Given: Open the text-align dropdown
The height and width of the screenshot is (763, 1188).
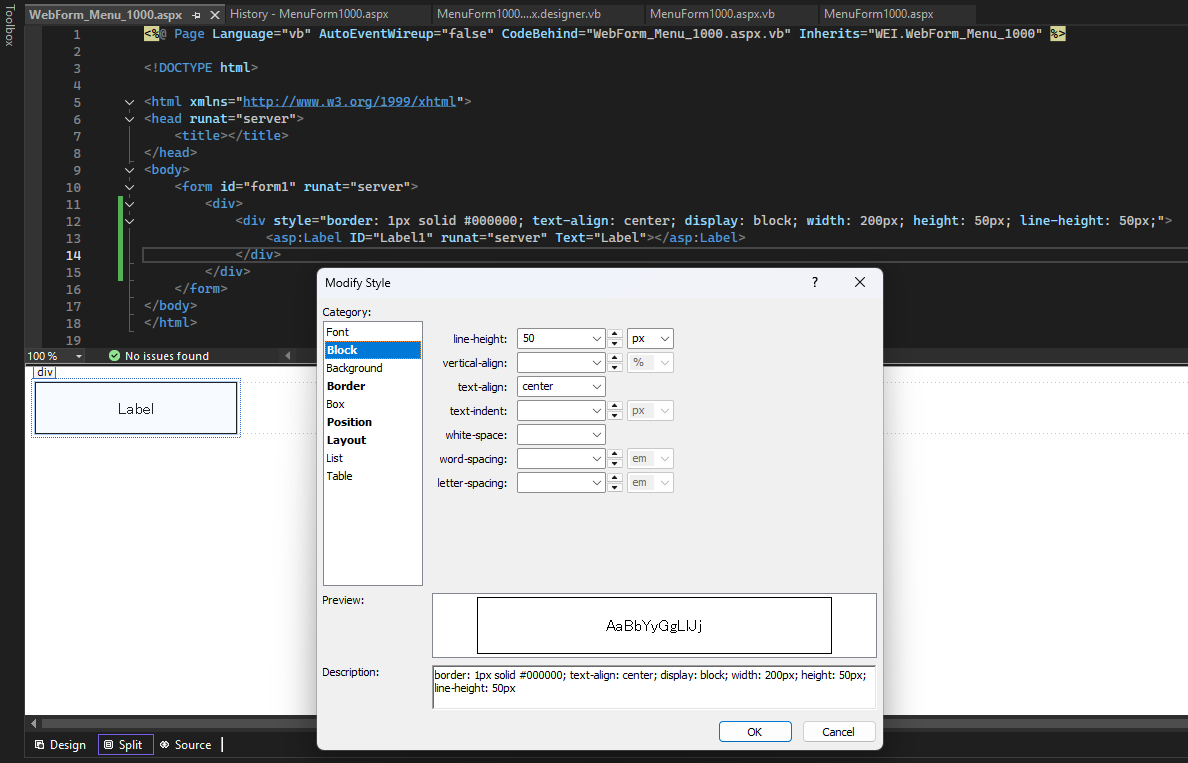Looking at the screenshot, I should click(597, 386).
